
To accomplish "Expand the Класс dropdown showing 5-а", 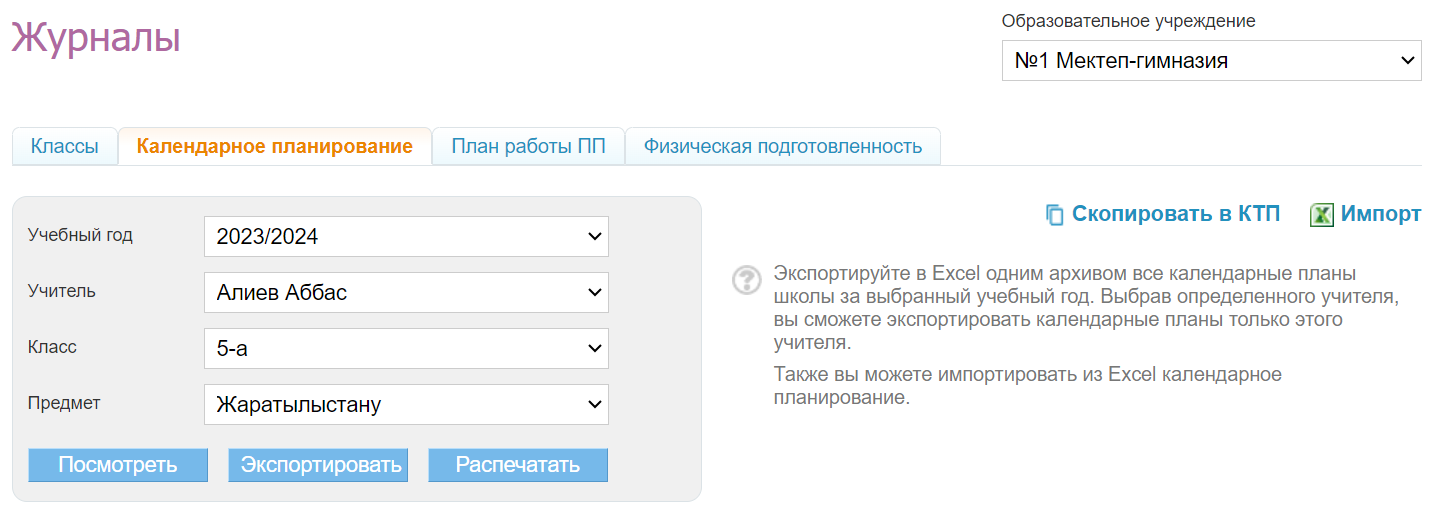I will pos(406,349).
